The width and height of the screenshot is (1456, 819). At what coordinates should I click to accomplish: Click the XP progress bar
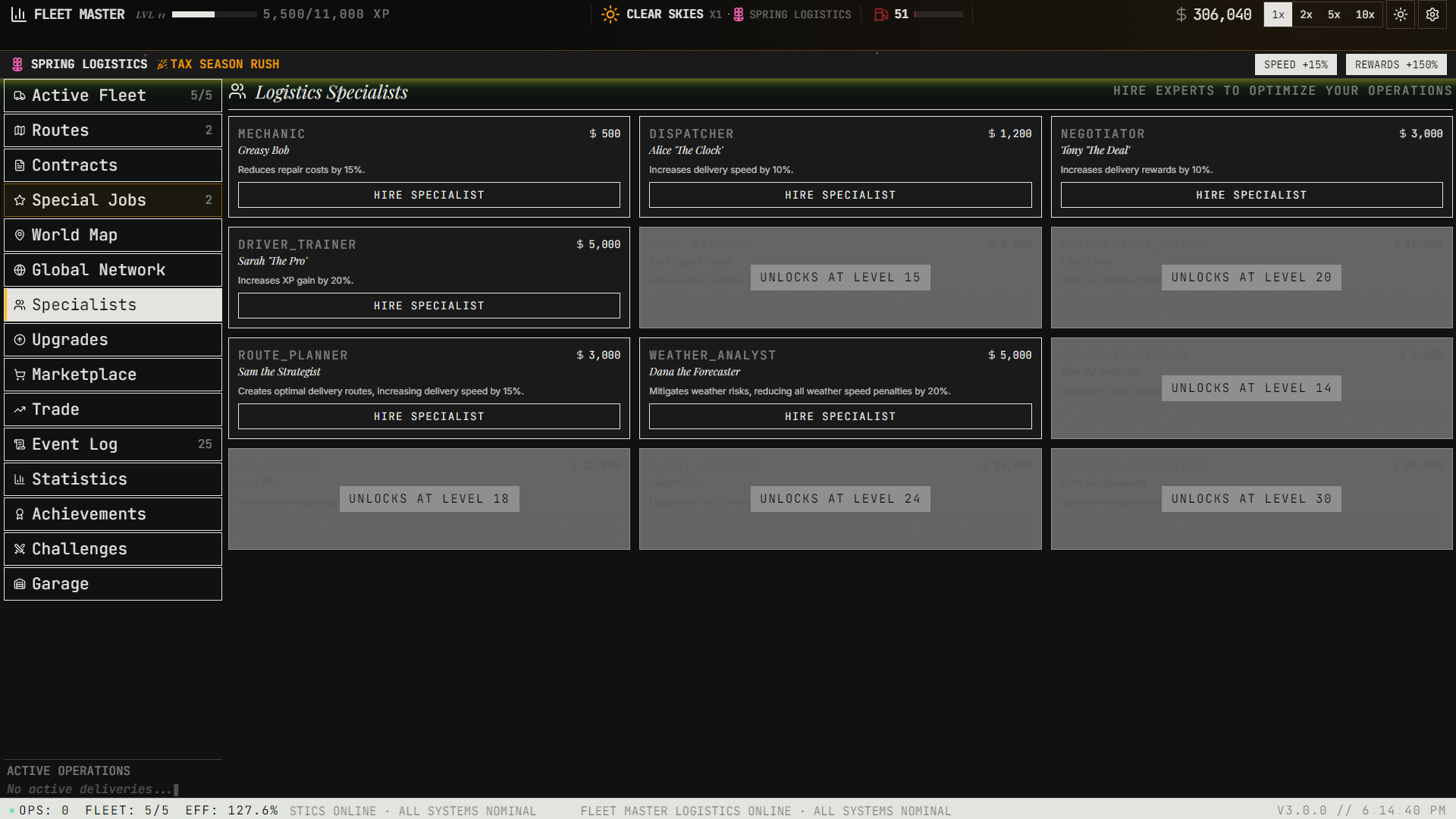(x=214, y=14)
